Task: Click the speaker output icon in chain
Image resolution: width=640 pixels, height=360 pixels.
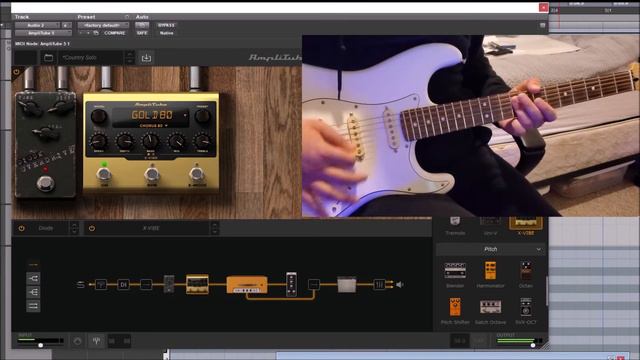Action: pyautogui.click(x=400, y=284)
